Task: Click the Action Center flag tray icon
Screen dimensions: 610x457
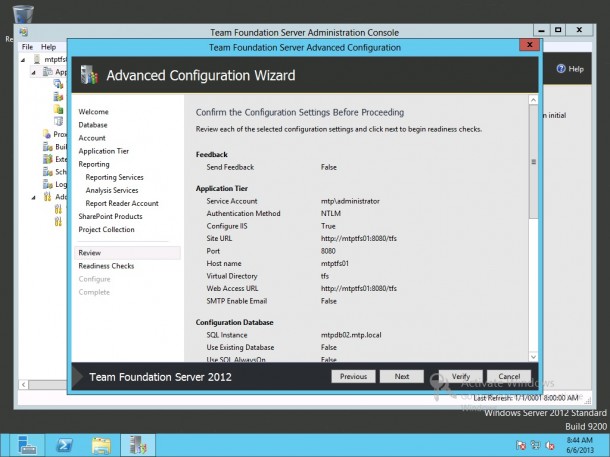Action: click(521, 445)
